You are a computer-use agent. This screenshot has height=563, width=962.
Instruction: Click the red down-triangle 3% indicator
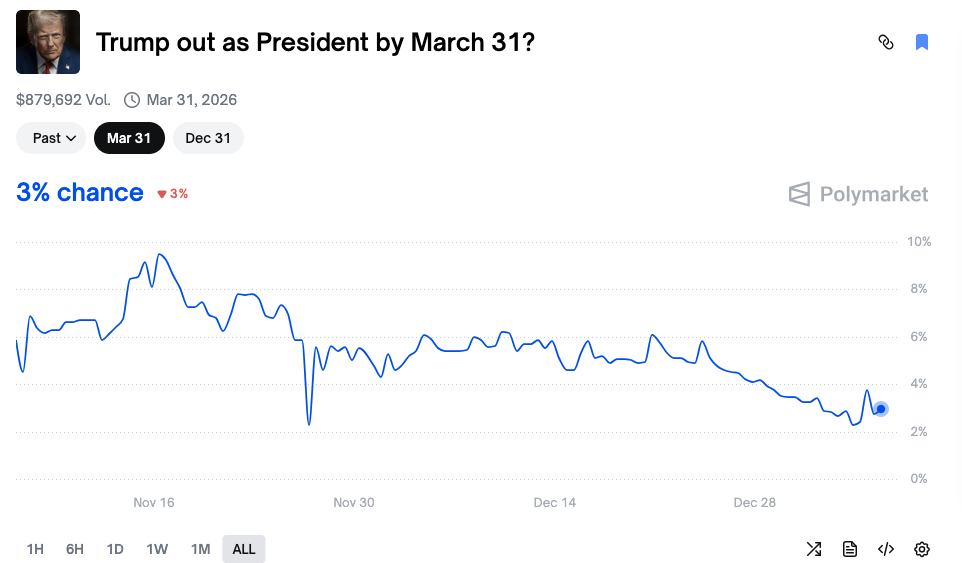[x=173, y=194]
